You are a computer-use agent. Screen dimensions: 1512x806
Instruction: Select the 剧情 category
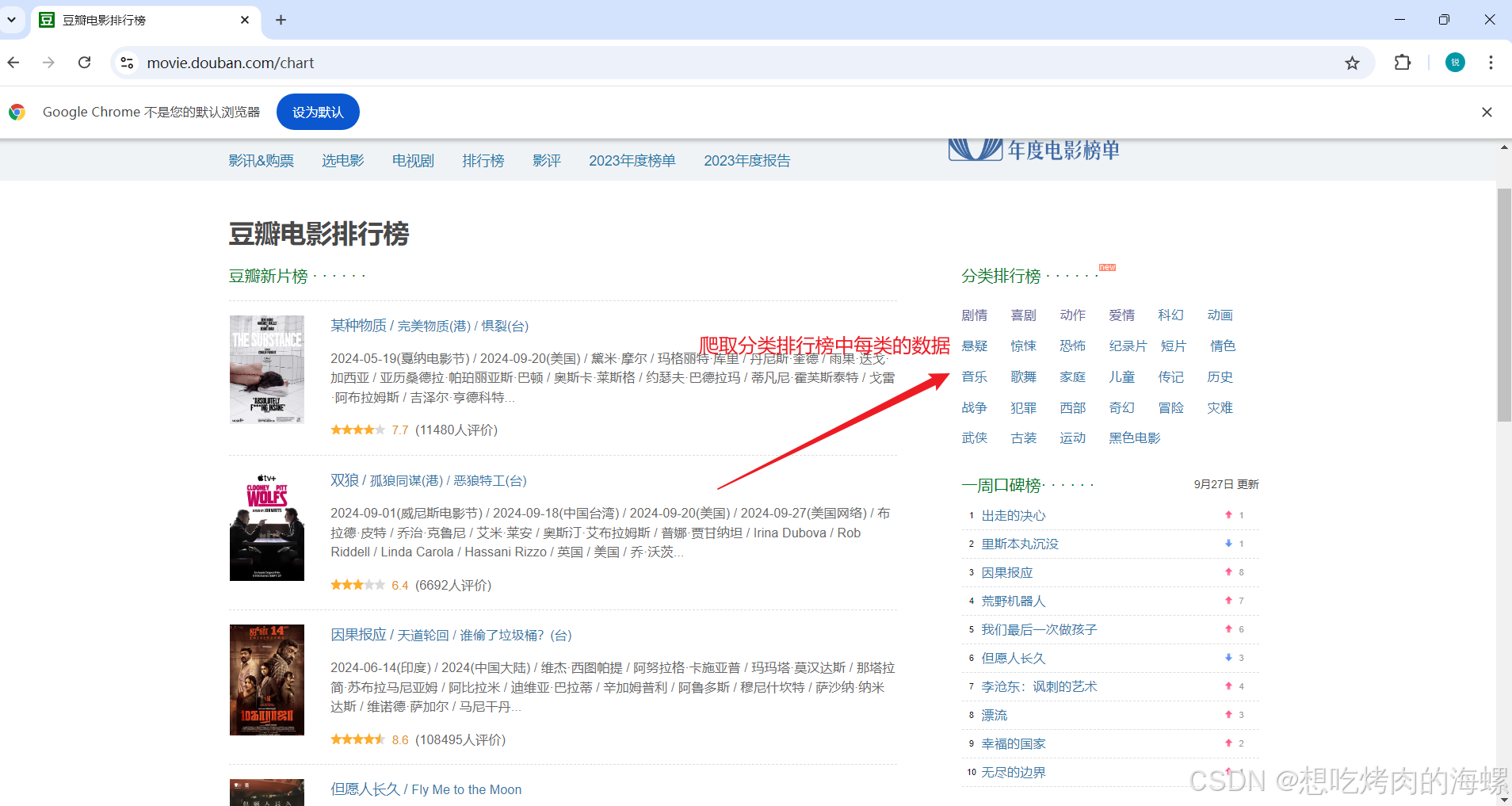975,315
